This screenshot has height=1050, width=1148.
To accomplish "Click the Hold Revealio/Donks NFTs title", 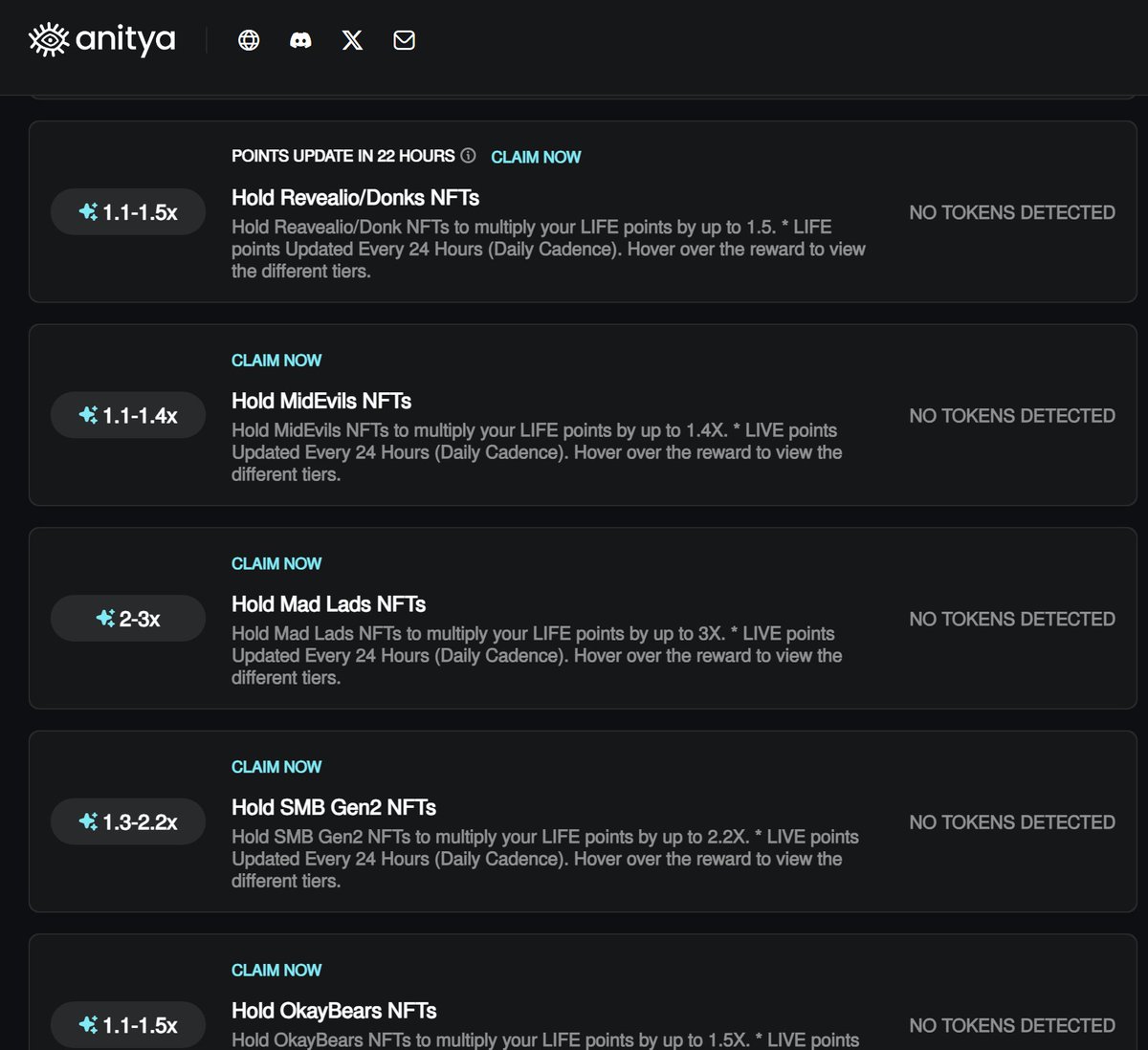I will 355,198.
